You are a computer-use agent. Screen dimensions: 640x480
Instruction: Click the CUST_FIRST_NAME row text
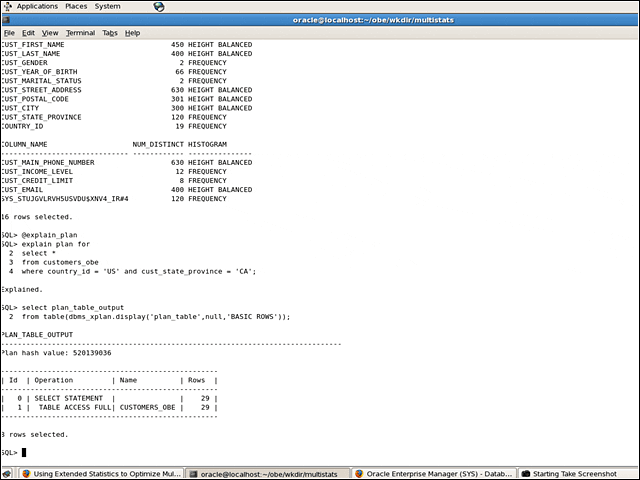127,44
